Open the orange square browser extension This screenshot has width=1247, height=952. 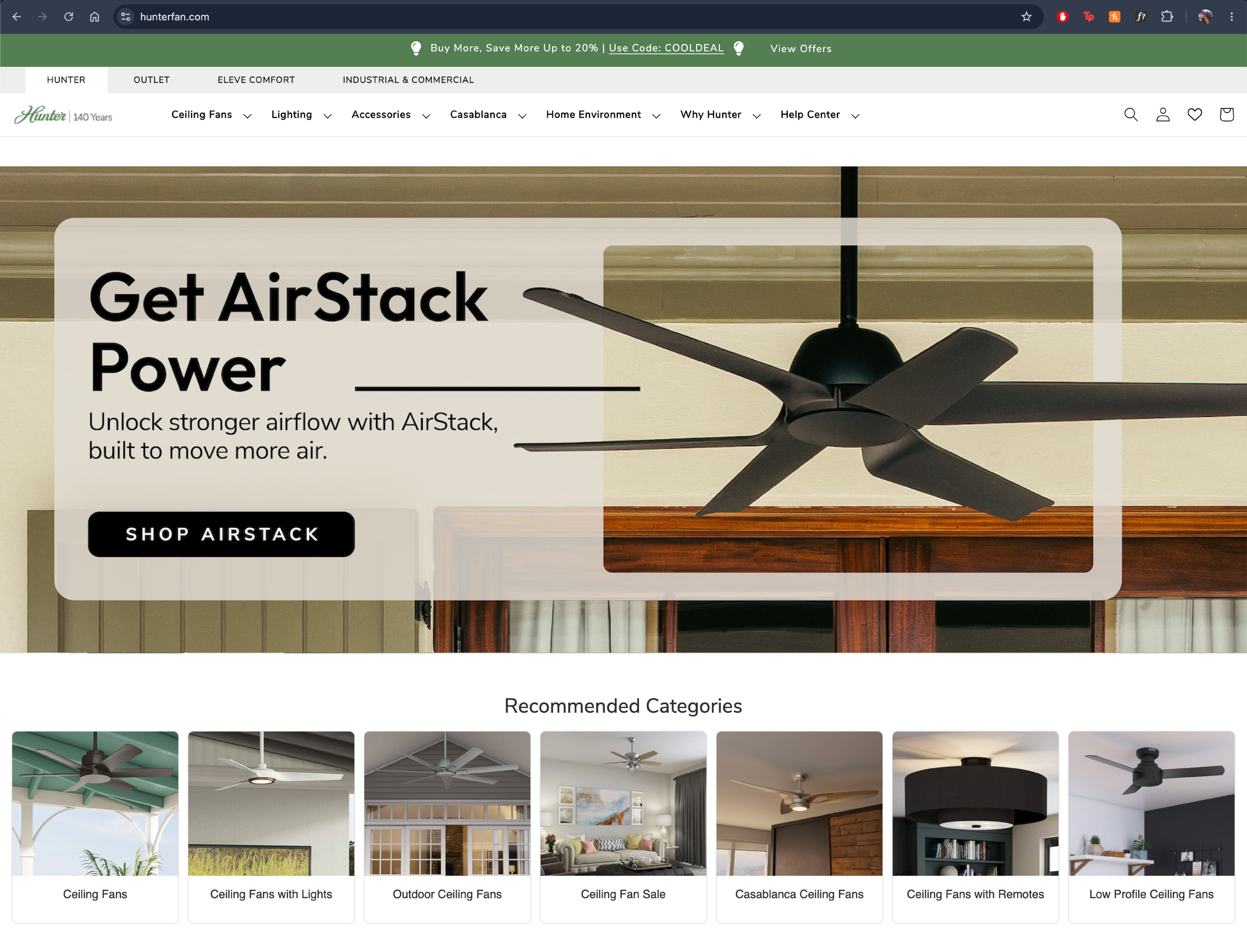pyautogui.click(x=1114, y=17)
